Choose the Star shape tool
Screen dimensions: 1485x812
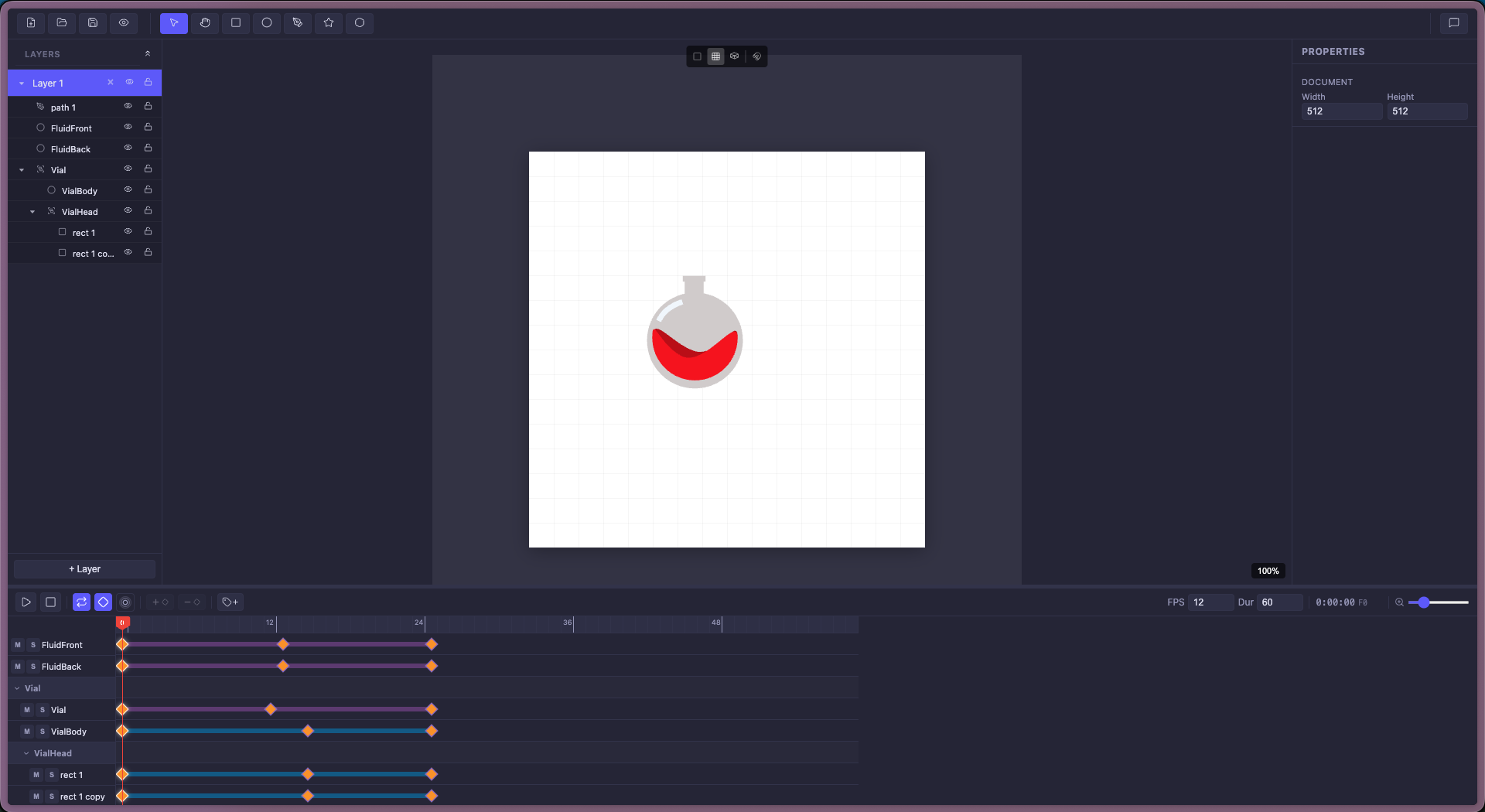pyautogui.click(x=329, y=23)
